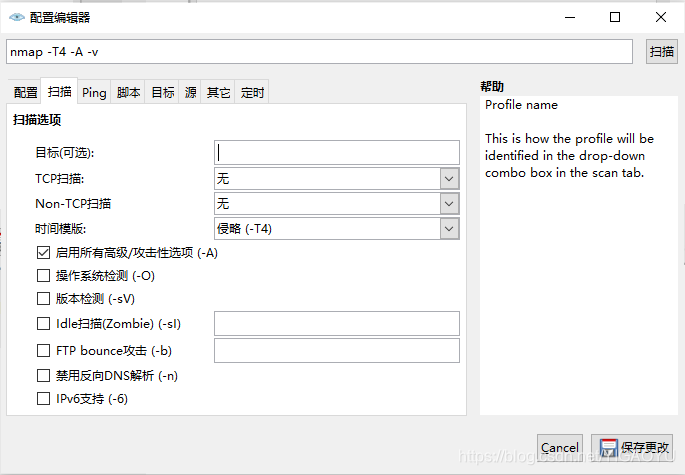Switch to the 定时 tab

(x=252, y=92)
